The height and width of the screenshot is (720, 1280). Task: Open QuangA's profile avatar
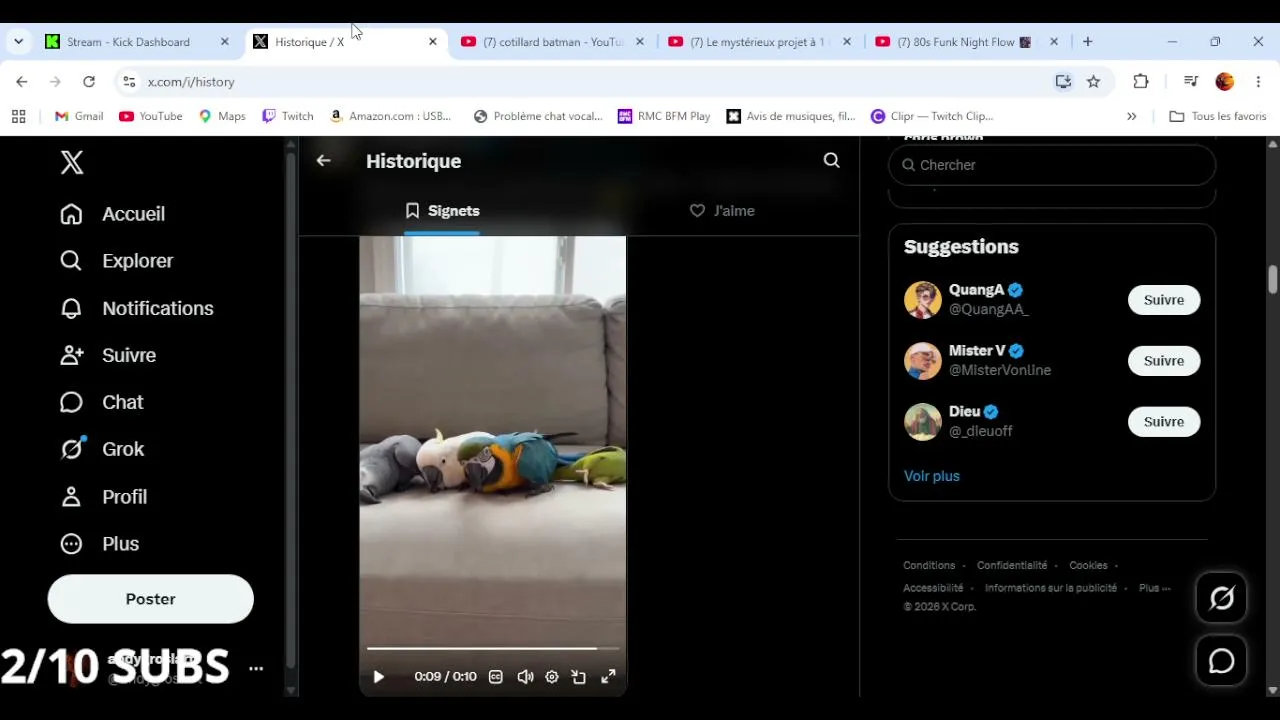[x=923, y=300]
